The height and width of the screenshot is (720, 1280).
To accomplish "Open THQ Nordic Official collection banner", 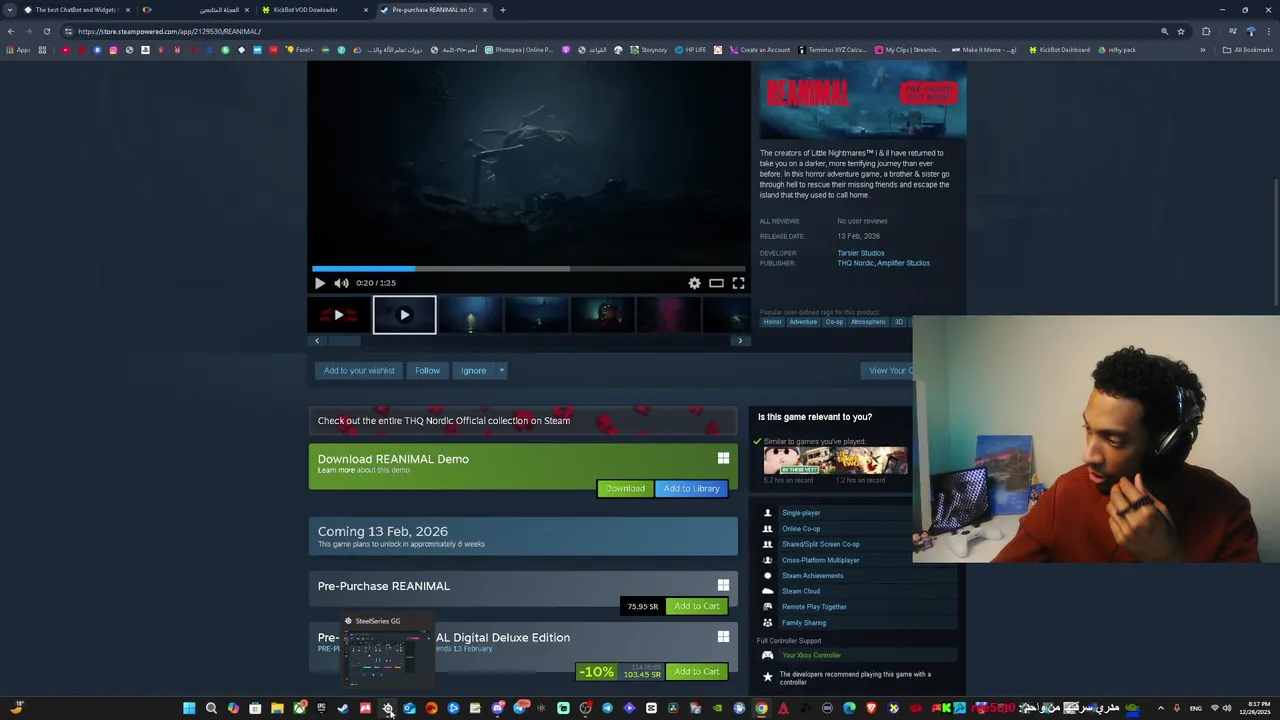I will (523, 421).
